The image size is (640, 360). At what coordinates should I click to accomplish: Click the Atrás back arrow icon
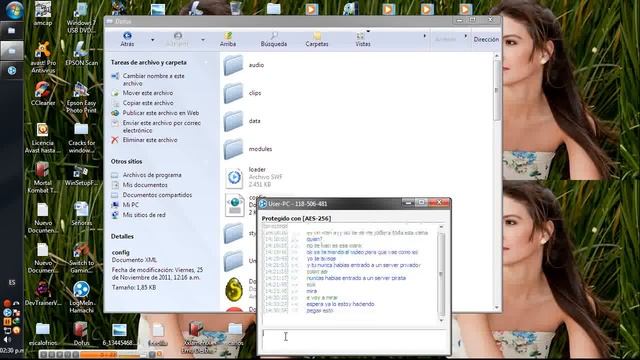coord(127,36)
